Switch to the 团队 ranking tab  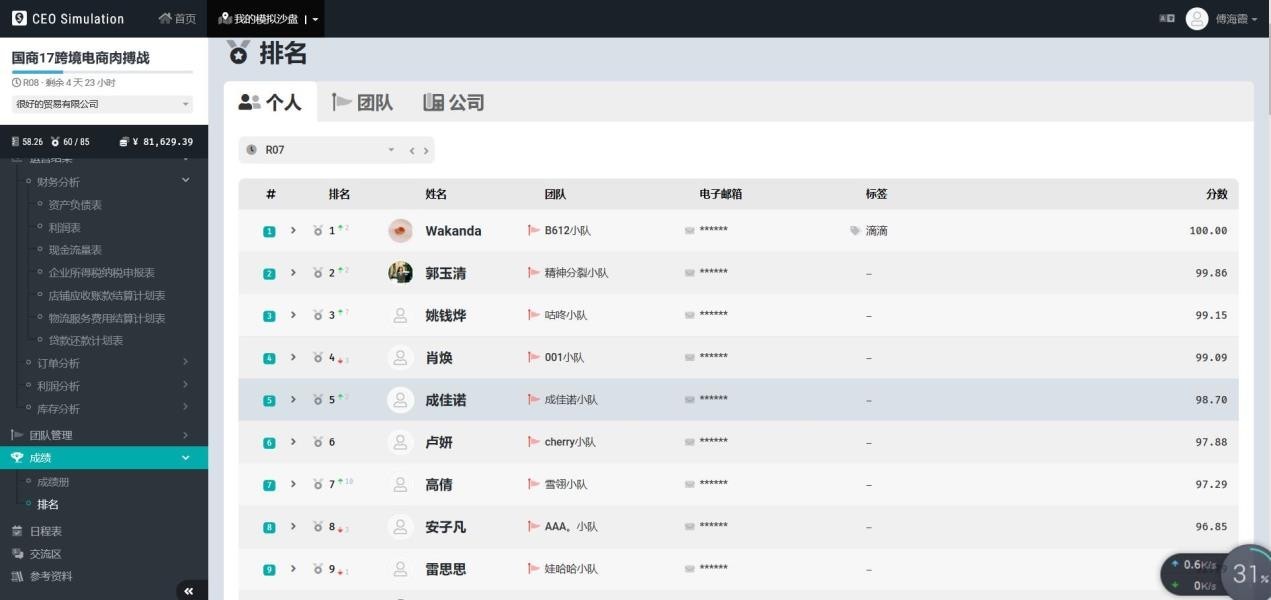362,102
